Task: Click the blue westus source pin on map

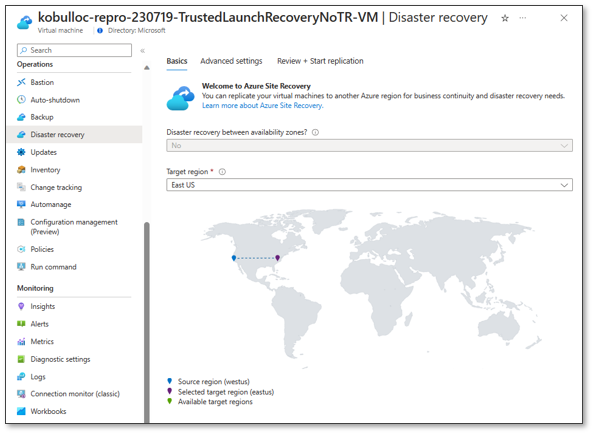Action: click(x=234, y=258)
